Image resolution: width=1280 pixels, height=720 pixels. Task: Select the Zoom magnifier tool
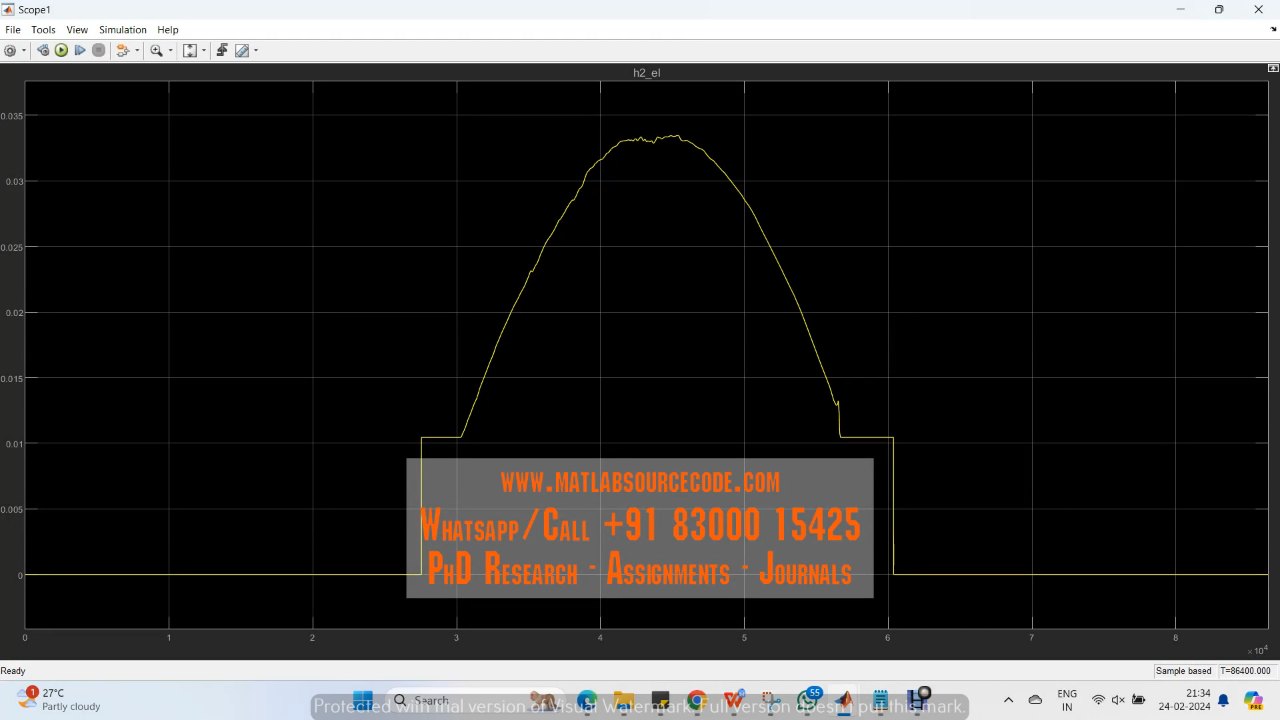point(156,50)
